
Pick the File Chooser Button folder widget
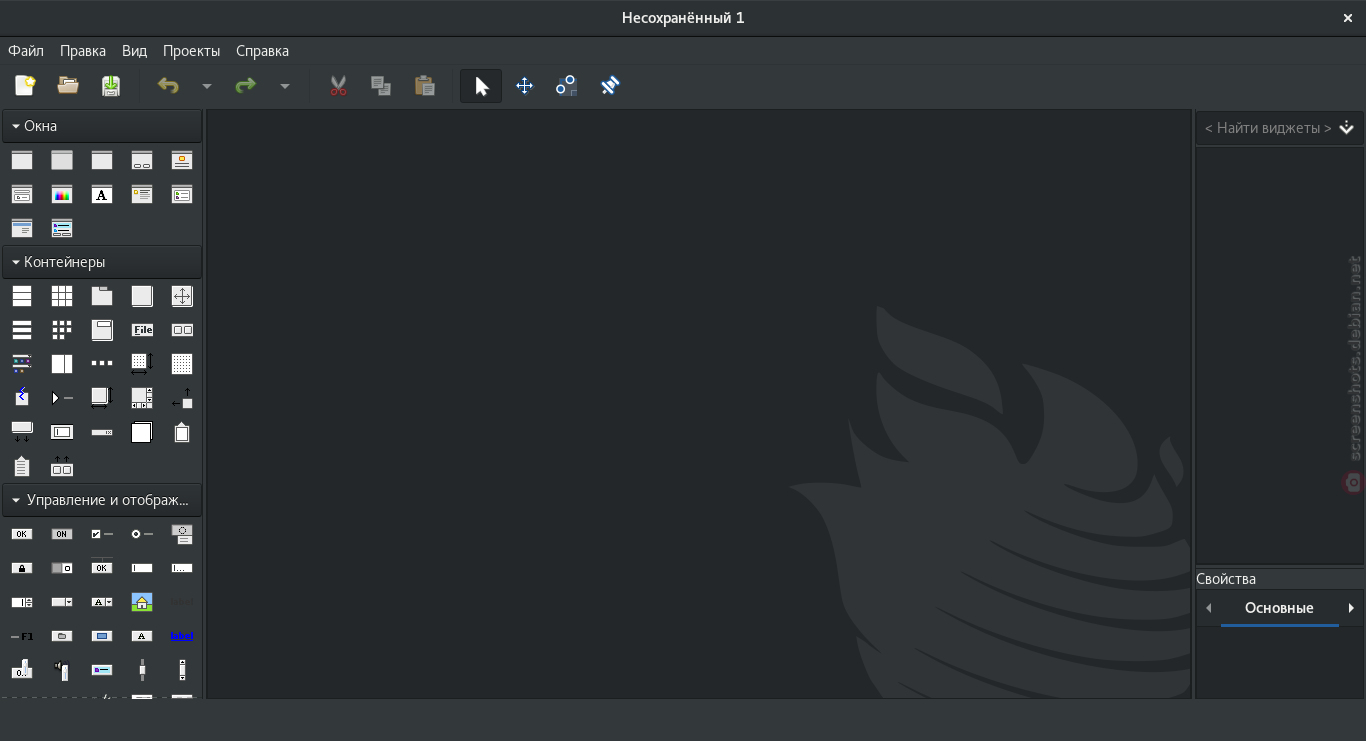coord(62,636)
